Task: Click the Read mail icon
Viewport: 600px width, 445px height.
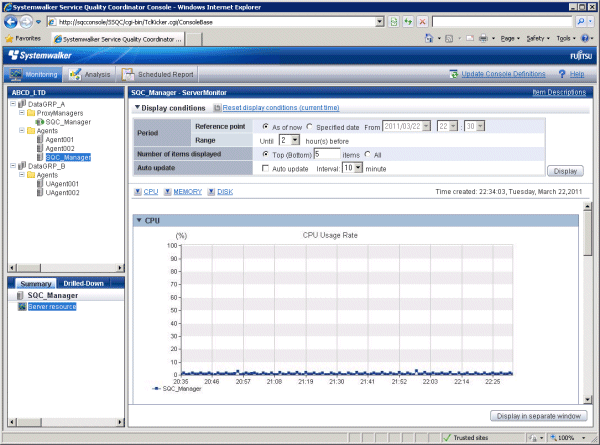Action: point(470,38)
